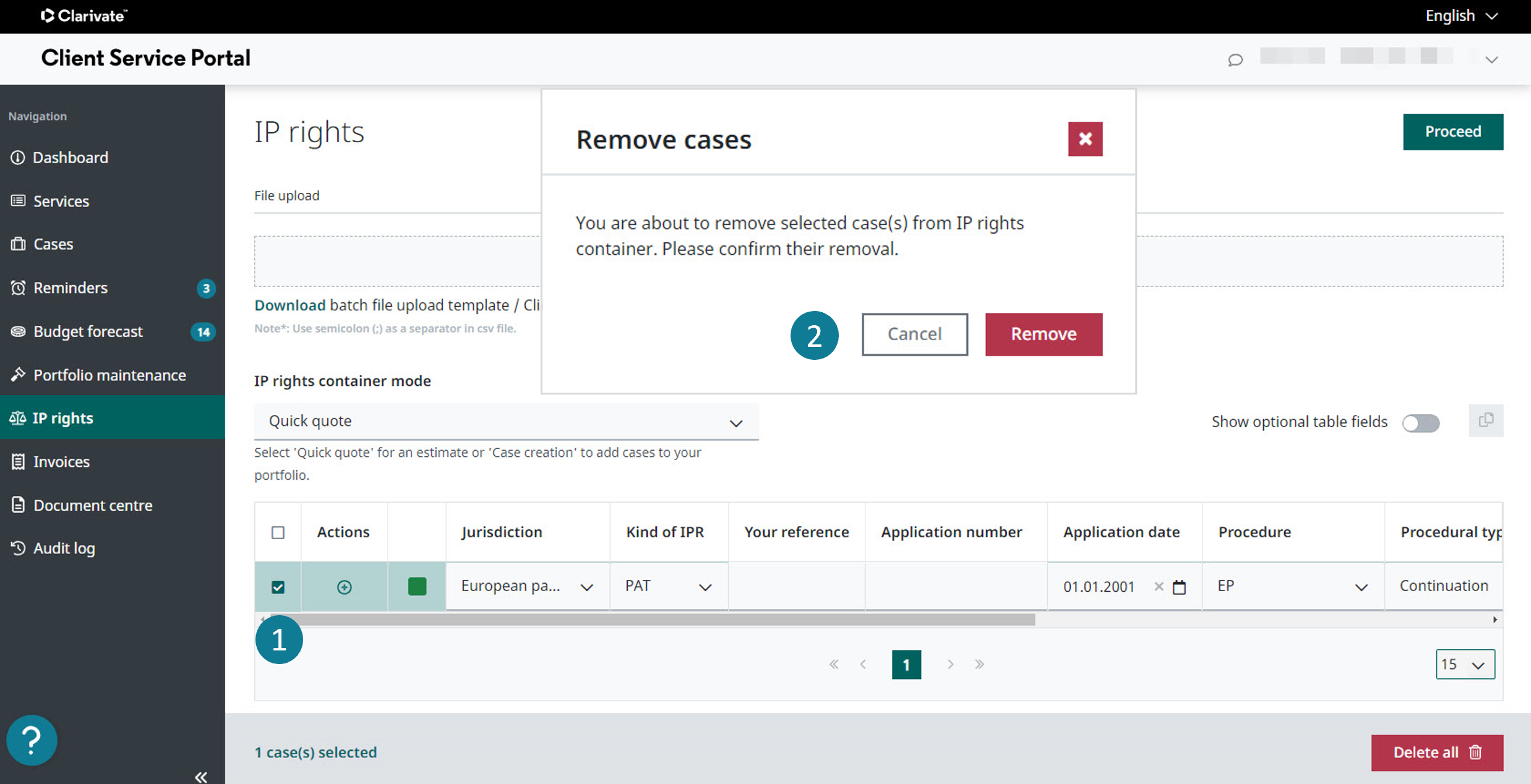Go to the next page
The width and height of the screenshot is (1531, 784).
(x=950, y=664)
